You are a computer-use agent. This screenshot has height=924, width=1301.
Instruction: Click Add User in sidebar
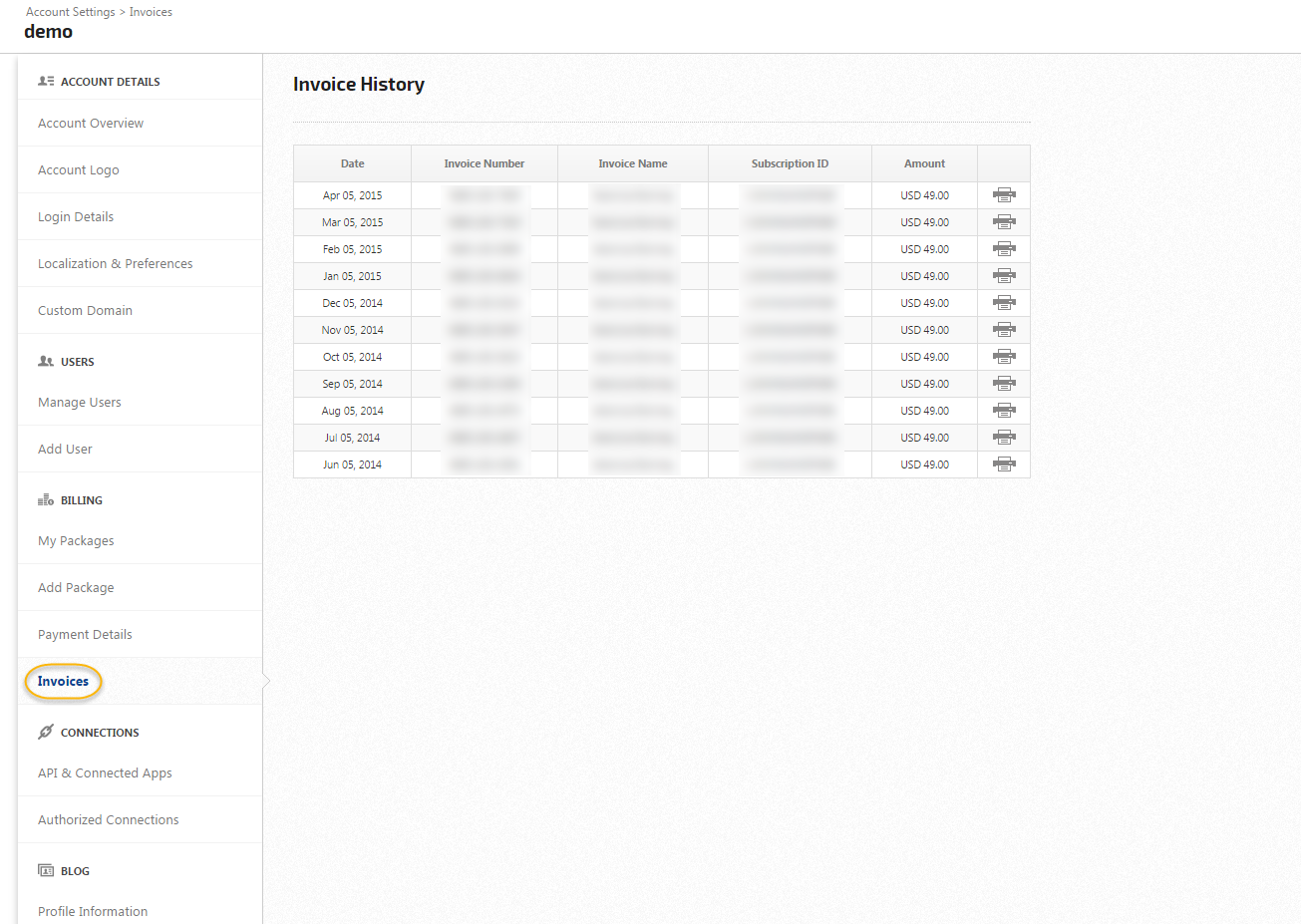65,450
